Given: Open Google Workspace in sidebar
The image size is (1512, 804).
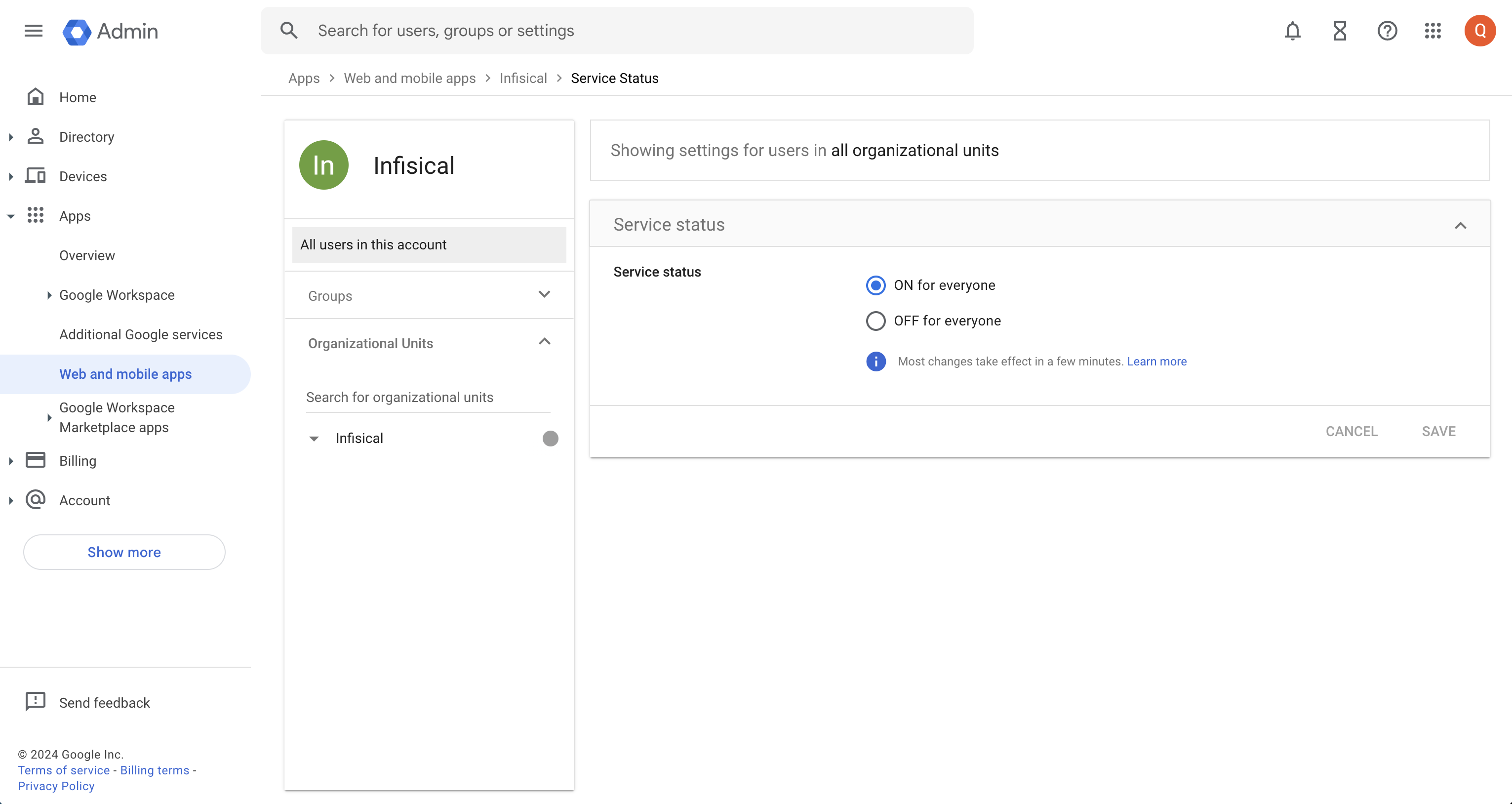Looking at the screenshot, I should click(117, 295).
